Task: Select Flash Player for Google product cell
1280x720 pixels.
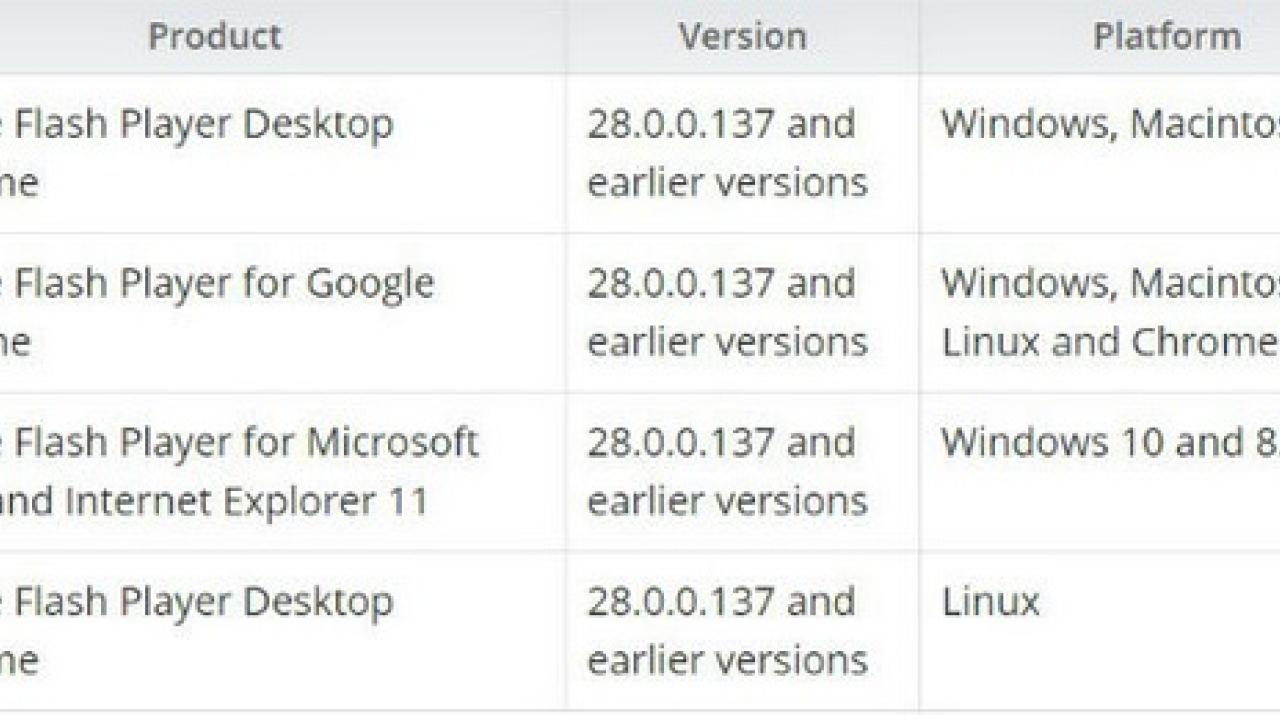Action: 283,313
